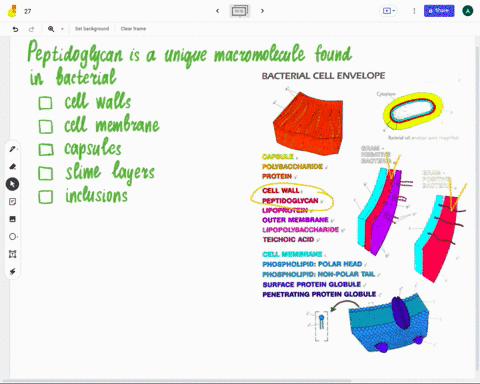480x384 pixels.
Task: Click the jam title "27"
Action: tap(28, 11)
